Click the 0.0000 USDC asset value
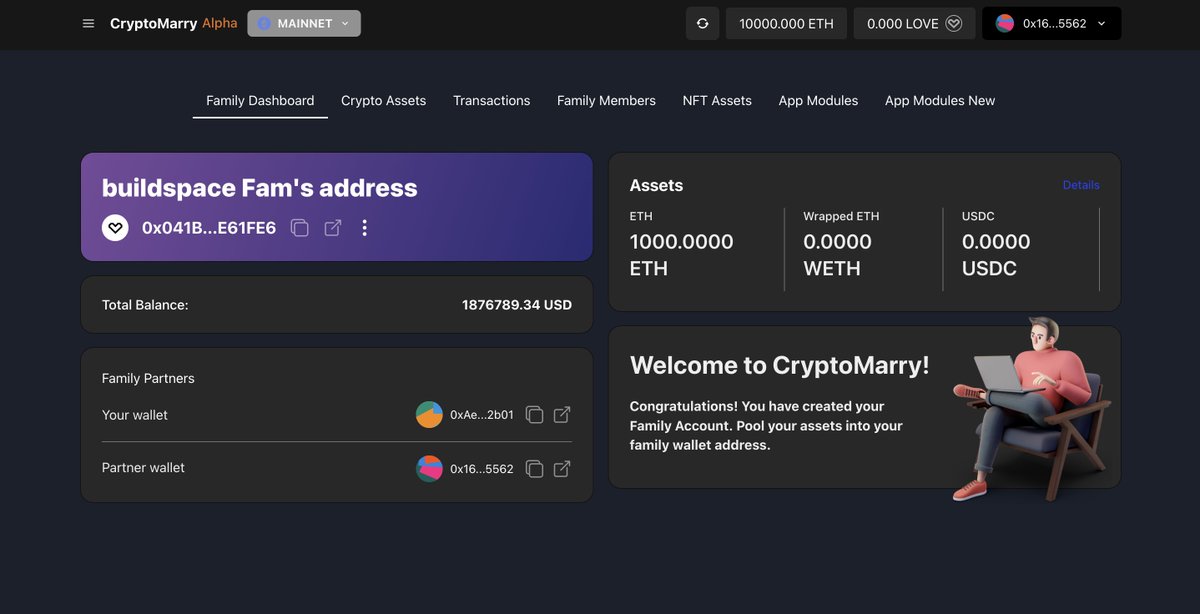This screenshot has height=614, width=1200. tap(996, 255)
